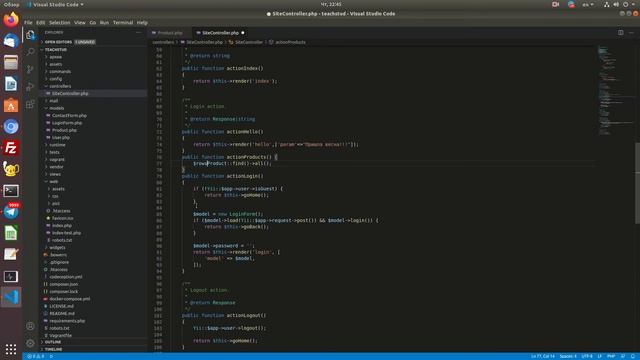Viewport: 640px width, 360px height.
Task: Change indentation via Spaces: 4 status item
Action: pyautogui.click(x=568, y=356)
